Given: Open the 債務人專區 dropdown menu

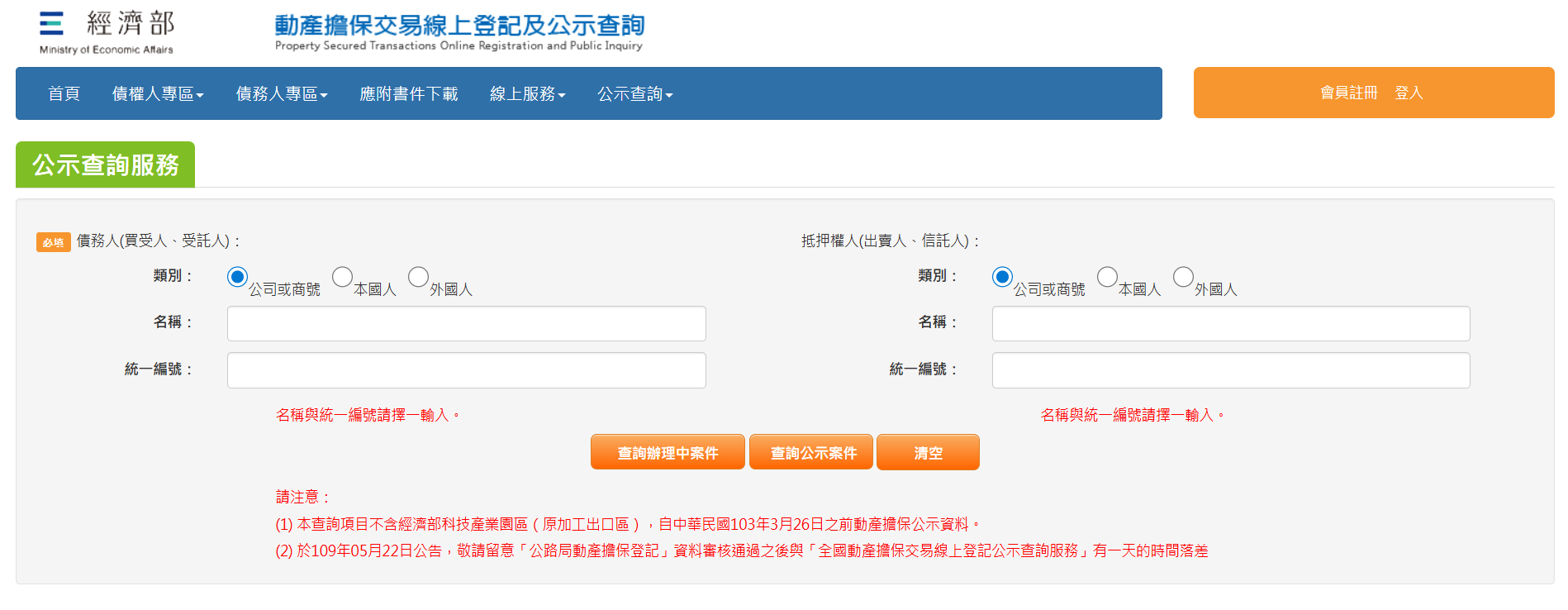Looking at the screenshot, I should (x=282, y=94).
